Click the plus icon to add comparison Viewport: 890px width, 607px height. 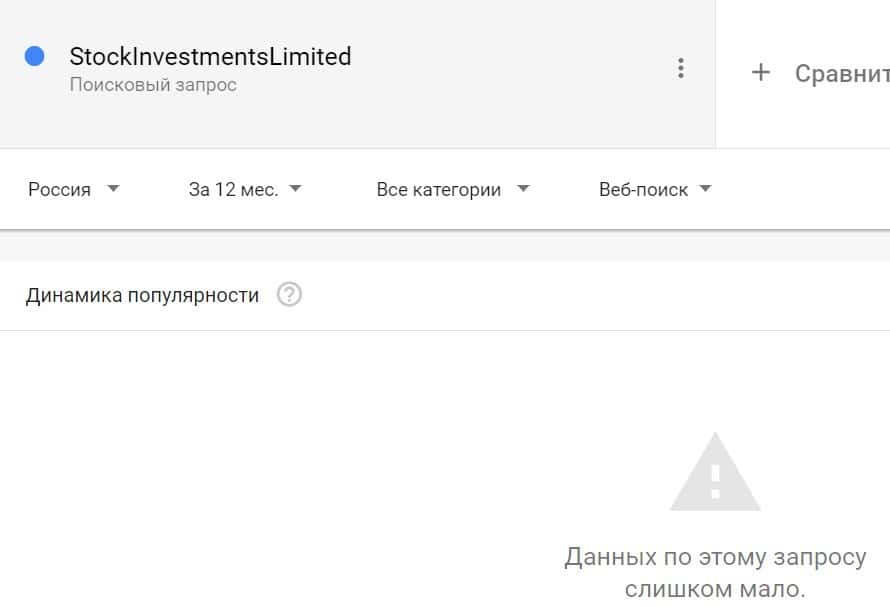coord(761,72)
